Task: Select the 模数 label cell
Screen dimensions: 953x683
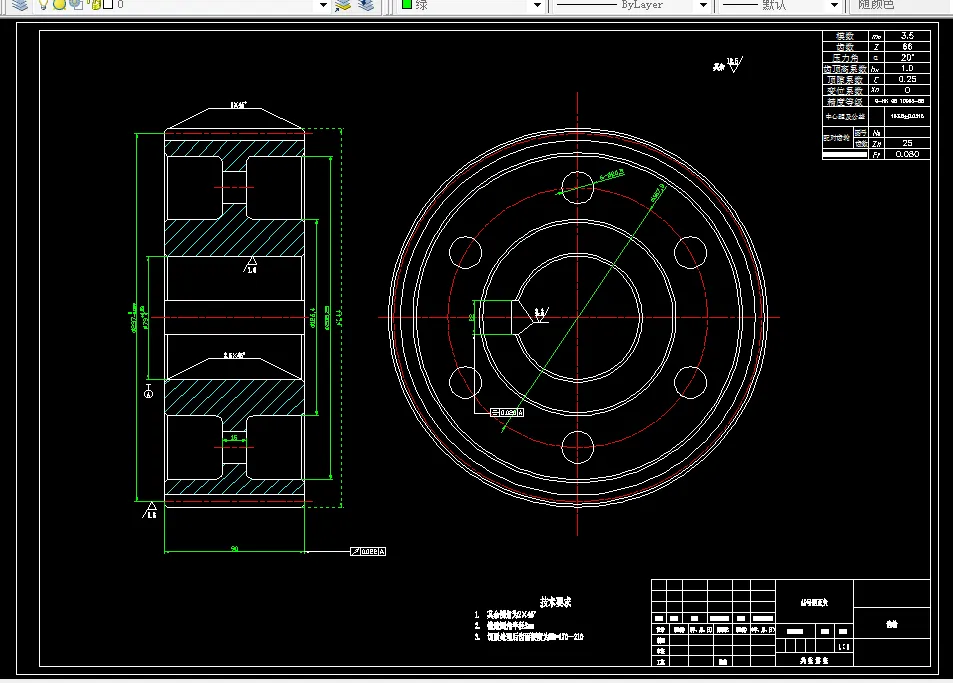Action: pos(845,36)
